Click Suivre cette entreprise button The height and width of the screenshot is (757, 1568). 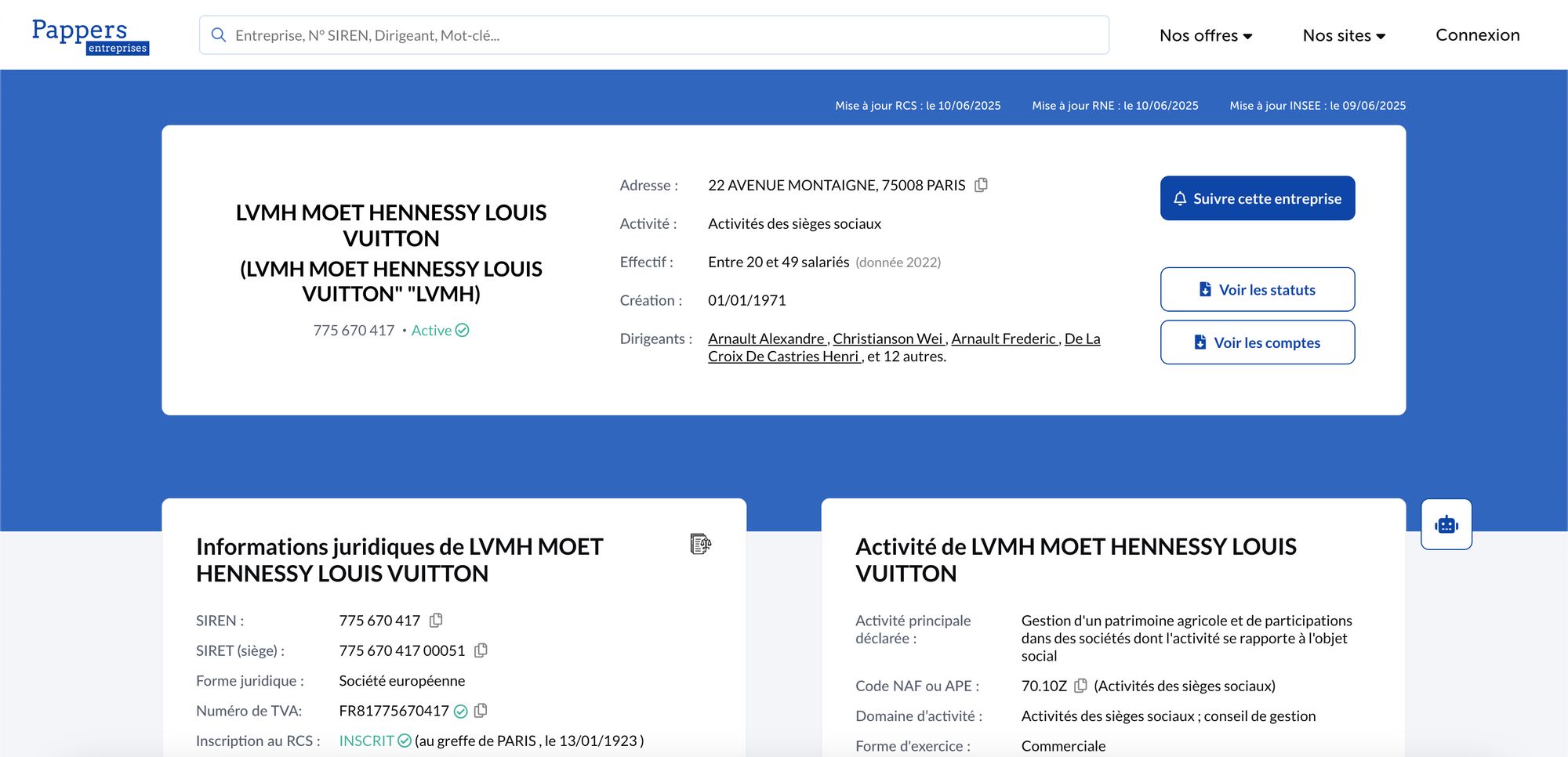[x=1258, y=198]
